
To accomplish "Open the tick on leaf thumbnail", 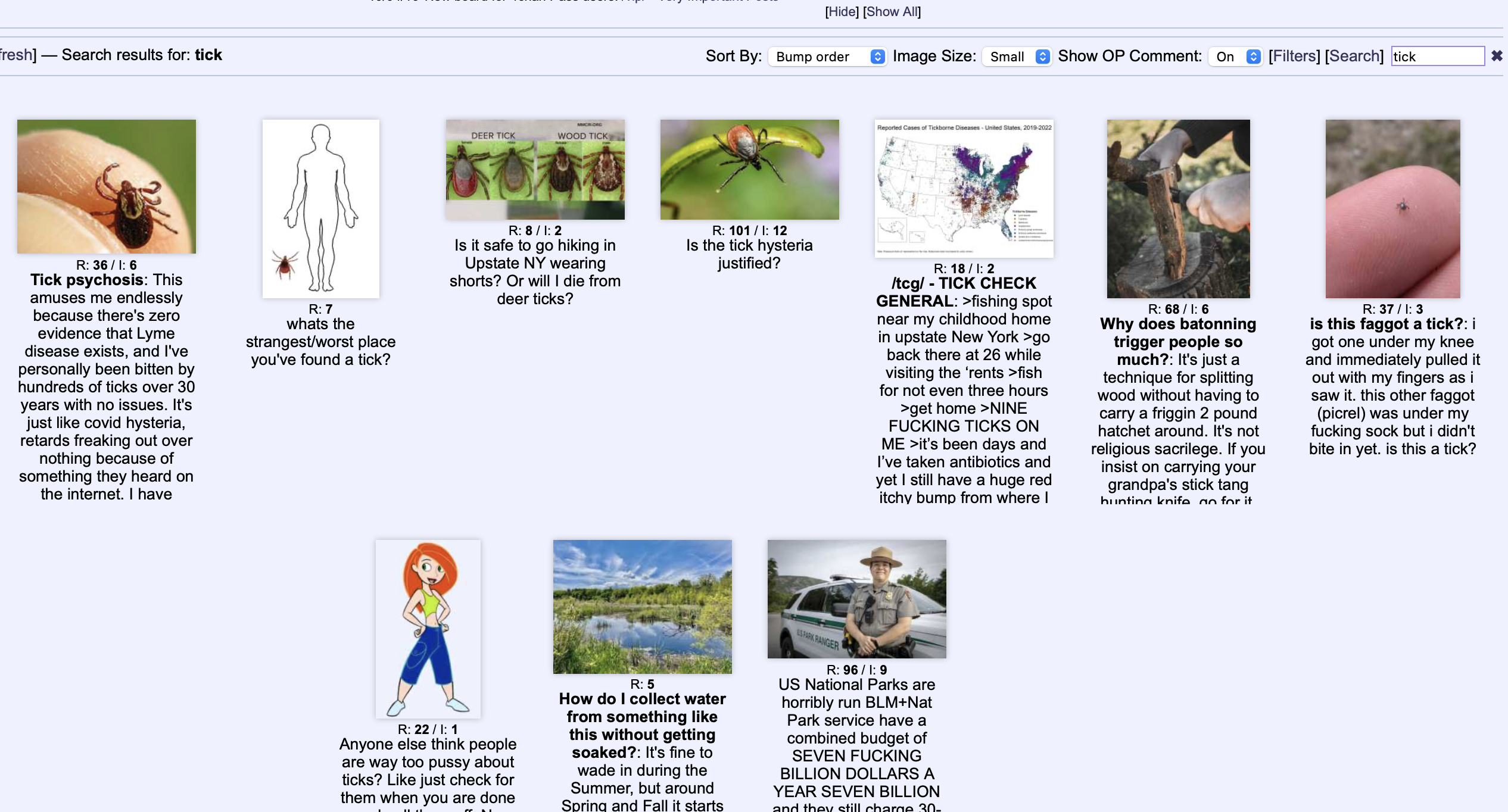I will [x=750, y=170].
